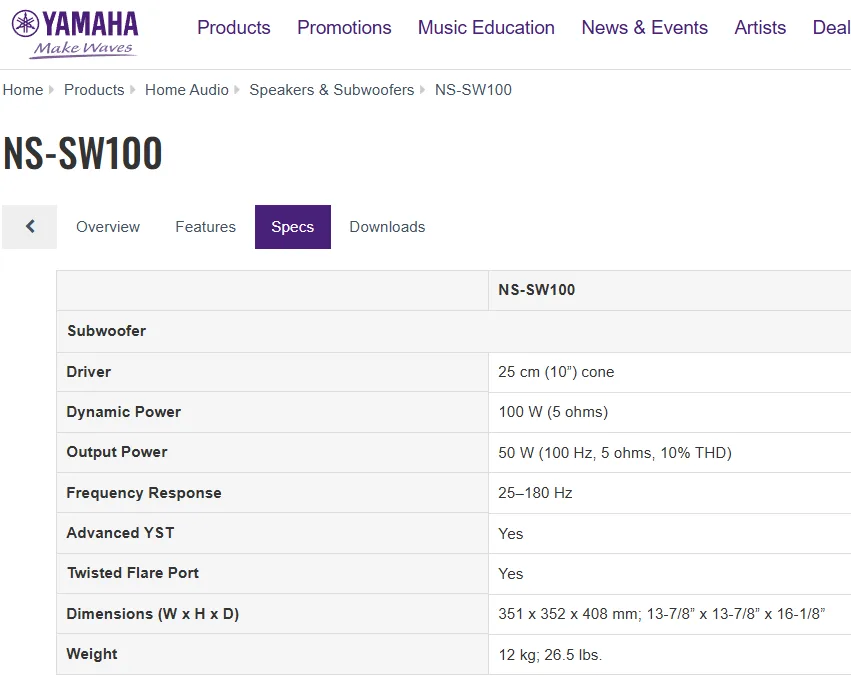Click the Yamaha Make Waves logo
The image size is (851, 683).
[x=75, y=34]
